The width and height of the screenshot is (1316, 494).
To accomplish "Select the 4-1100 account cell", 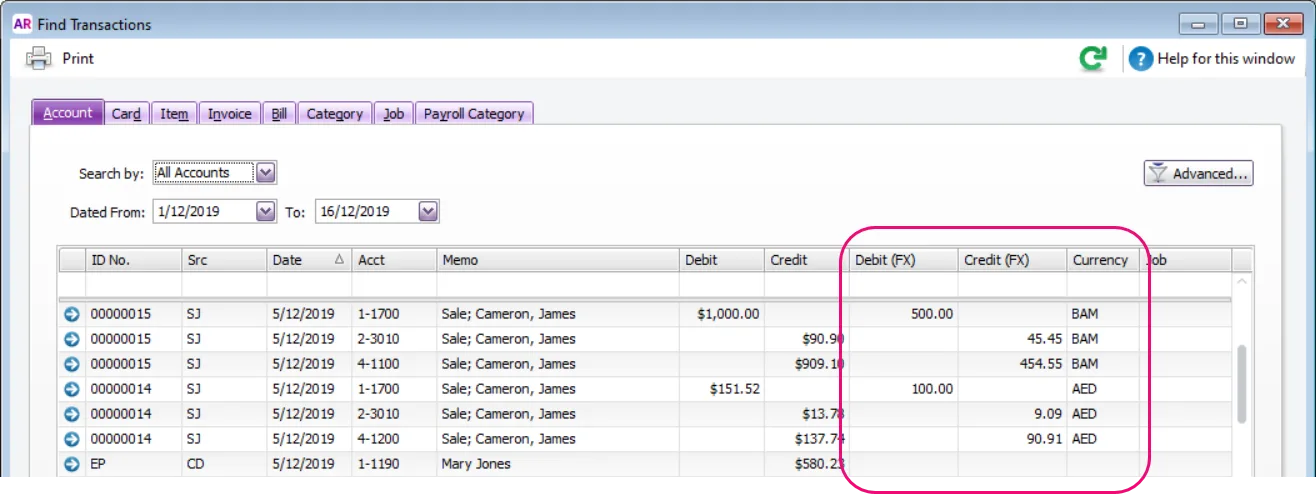I will 394,364.
